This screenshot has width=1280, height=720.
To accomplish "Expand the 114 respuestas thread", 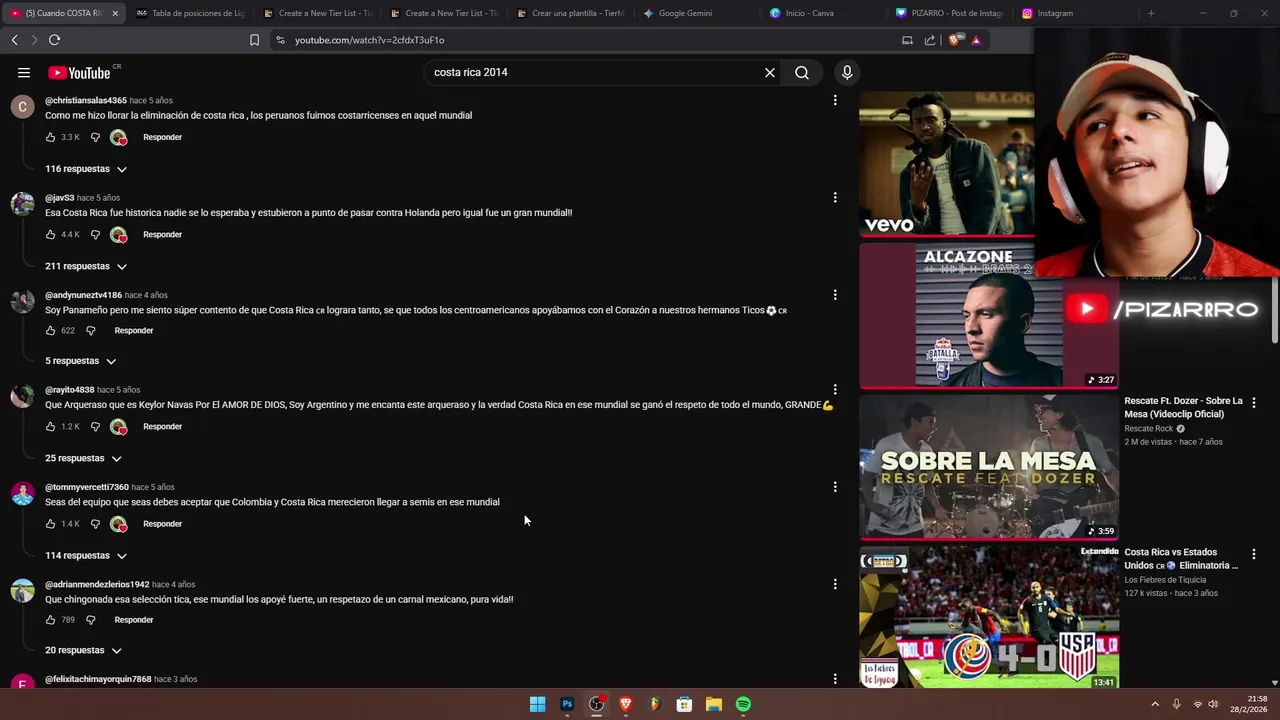I will (x=86, y=555).
